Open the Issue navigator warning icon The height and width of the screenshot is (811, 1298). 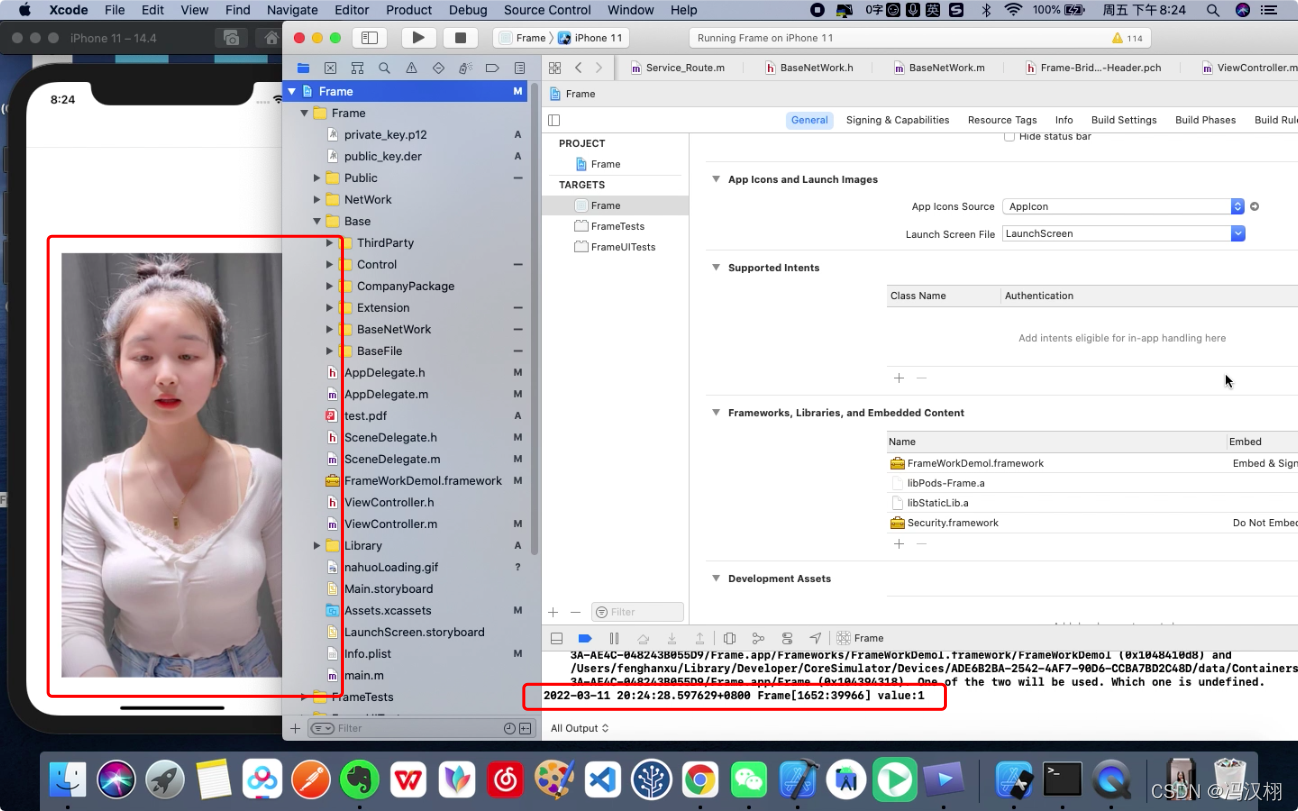tap(411, 68)
